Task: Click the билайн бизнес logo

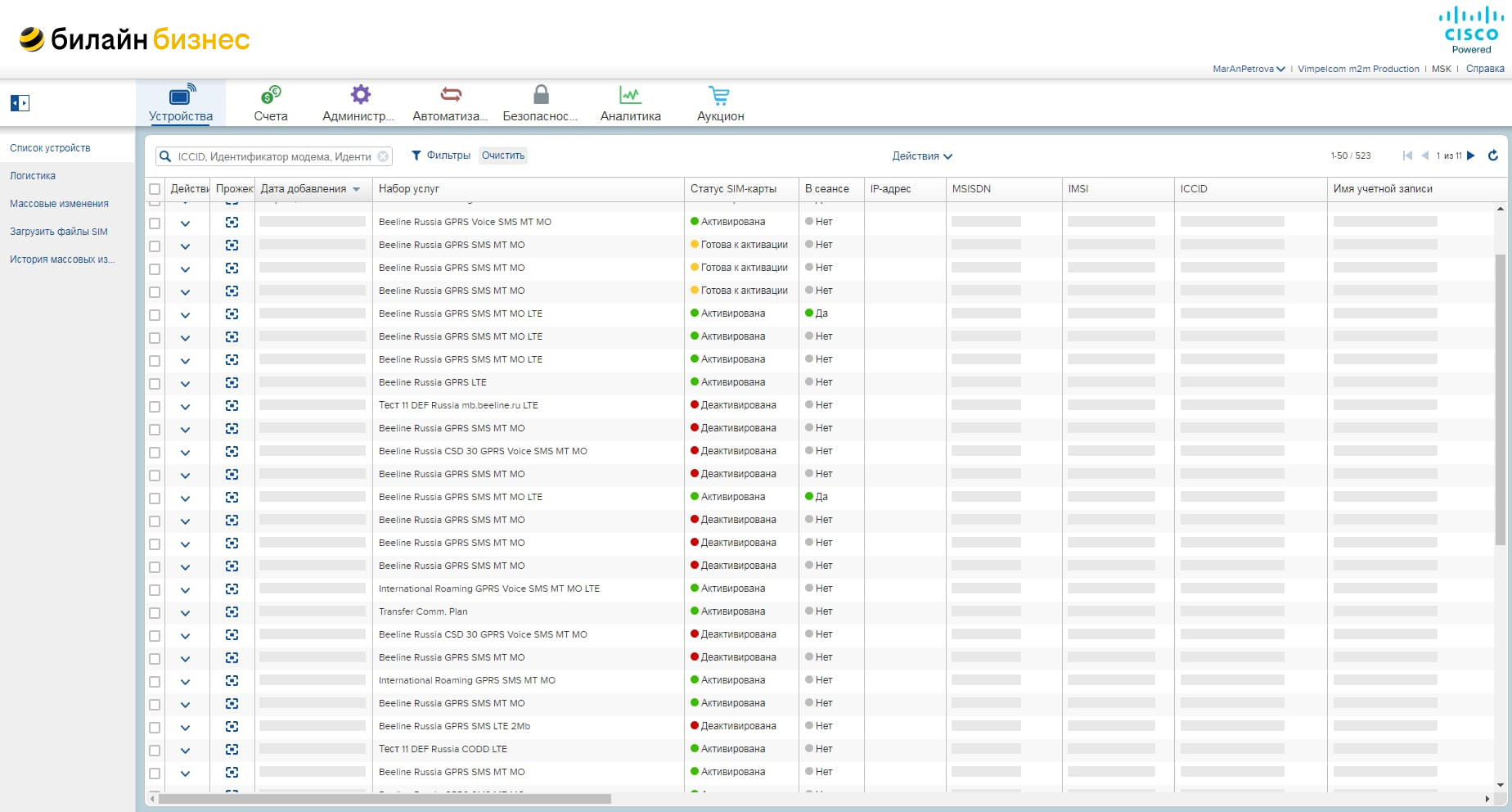Action: tap(134, 38)
